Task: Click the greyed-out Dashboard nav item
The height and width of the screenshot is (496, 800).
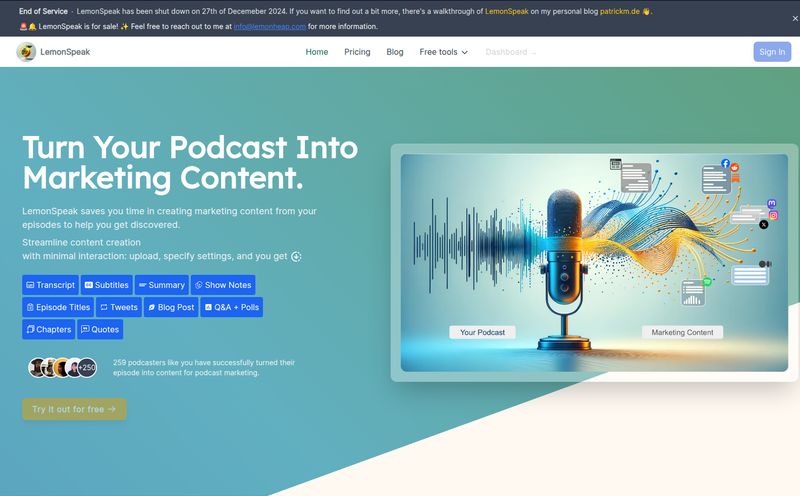Action: (510, 52)
